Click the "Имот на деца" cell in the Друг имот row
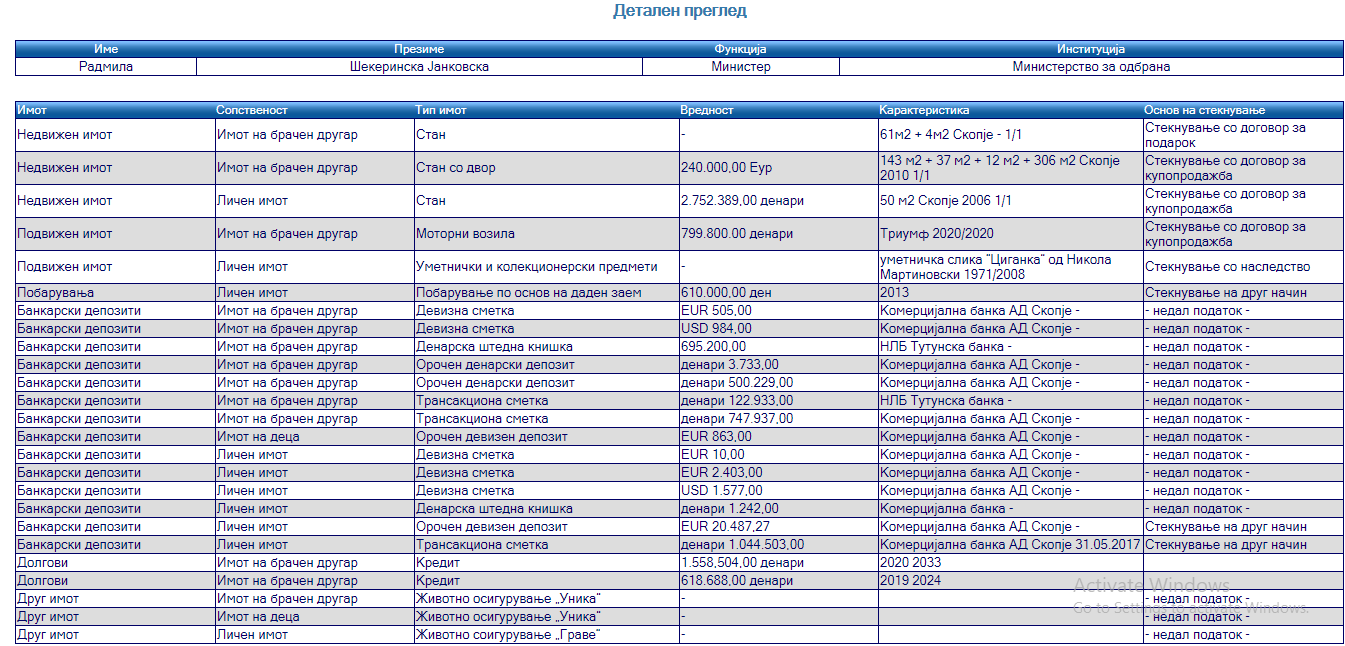Screen dimensions: 1345x646 coord(315,617)
